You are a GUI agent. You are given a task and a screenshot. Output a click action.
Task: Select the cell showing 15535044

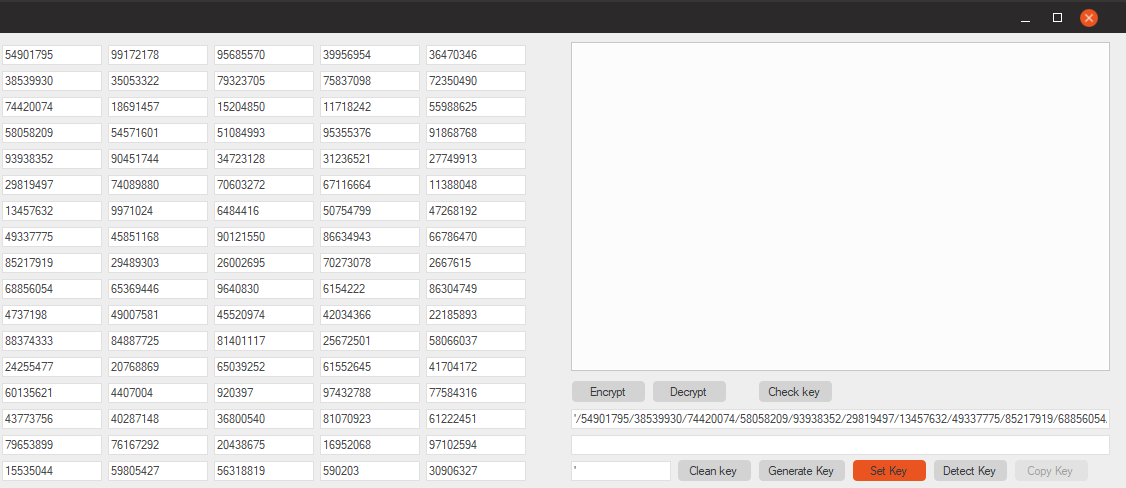(52, 471)
